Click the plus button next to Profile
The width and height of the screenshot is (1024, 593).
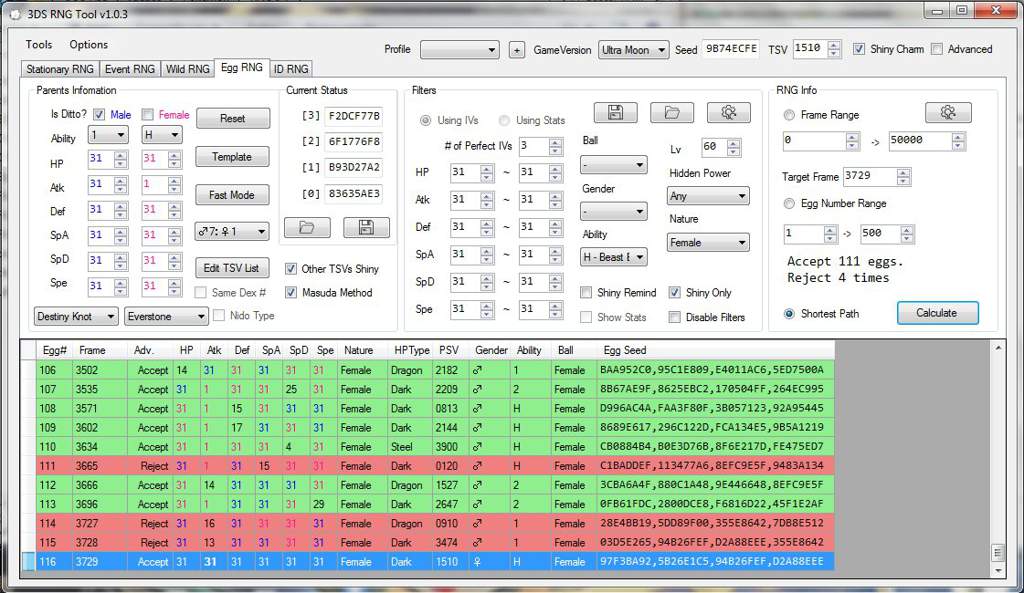[517, 50]
